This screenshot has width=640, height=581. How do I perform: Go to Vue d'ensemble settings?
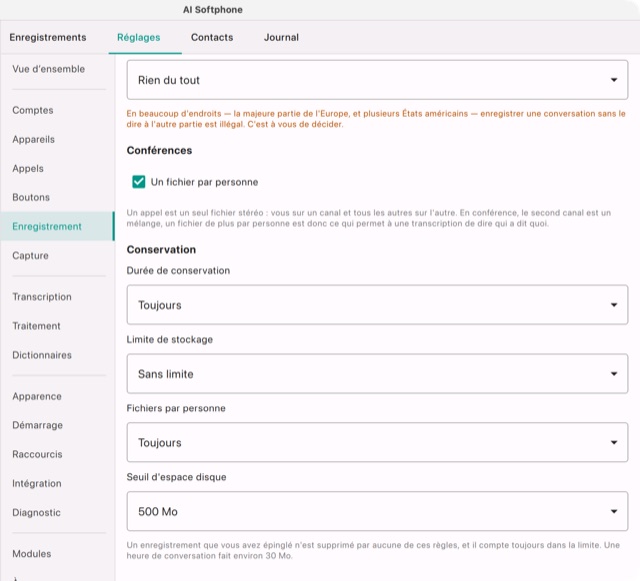tap(57, 69)
